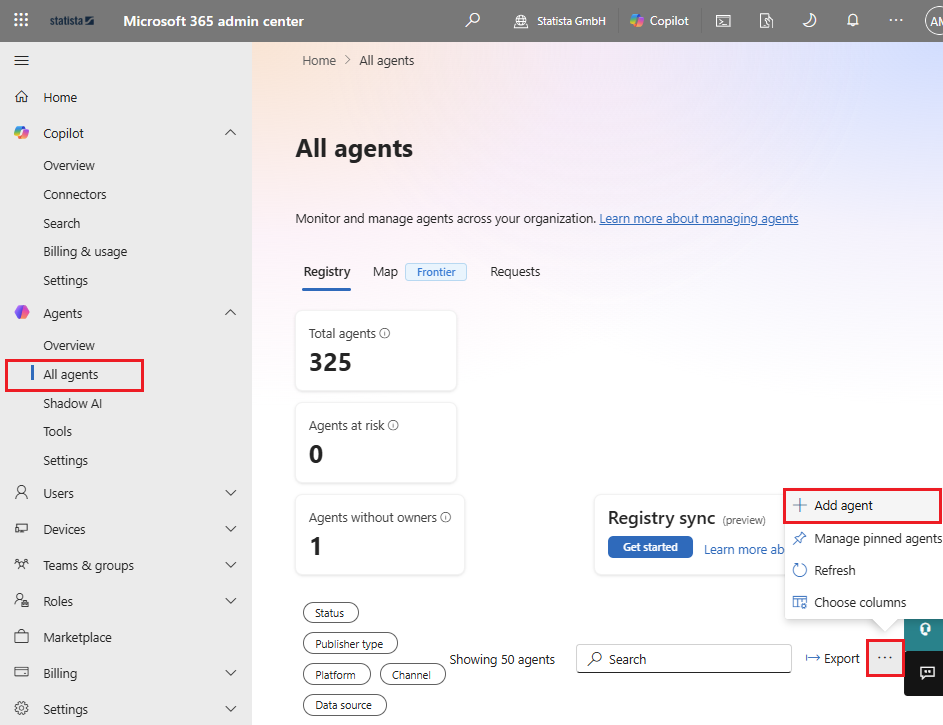Collapse the navigation hamburger menu
943x725 pixels.
[22, 60]
